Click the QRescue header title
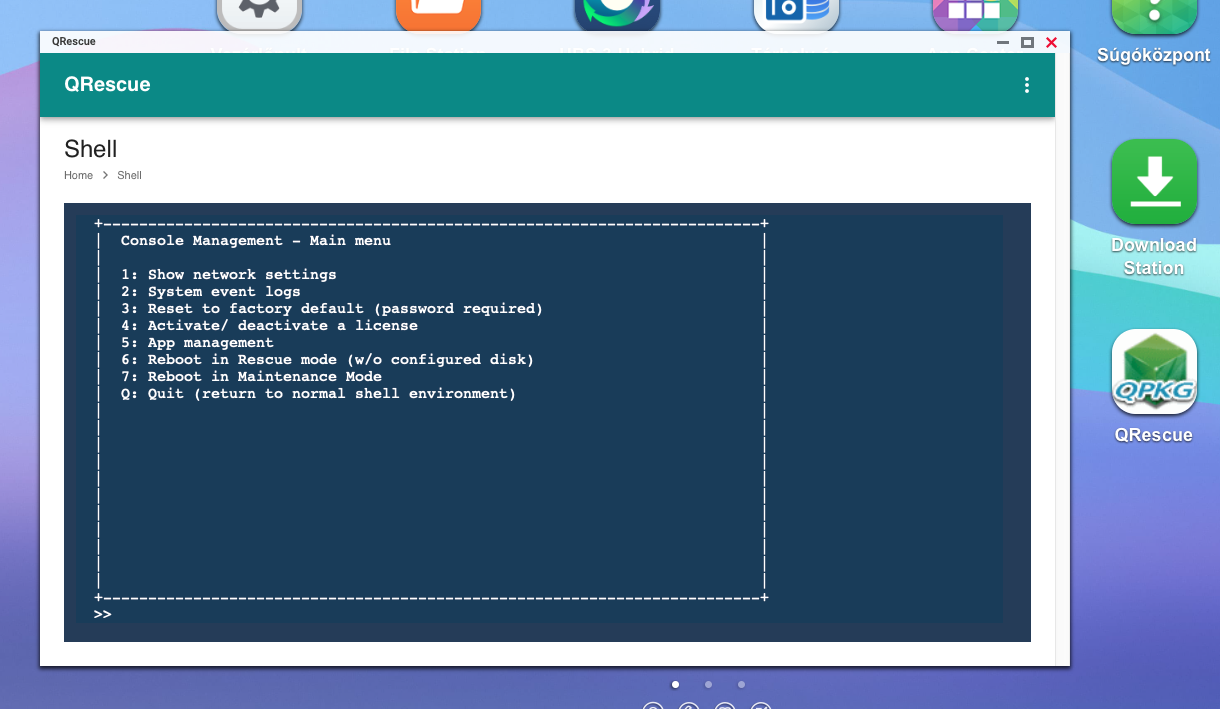This screenshot has height=709, width=1220. [x=107, y=85]
